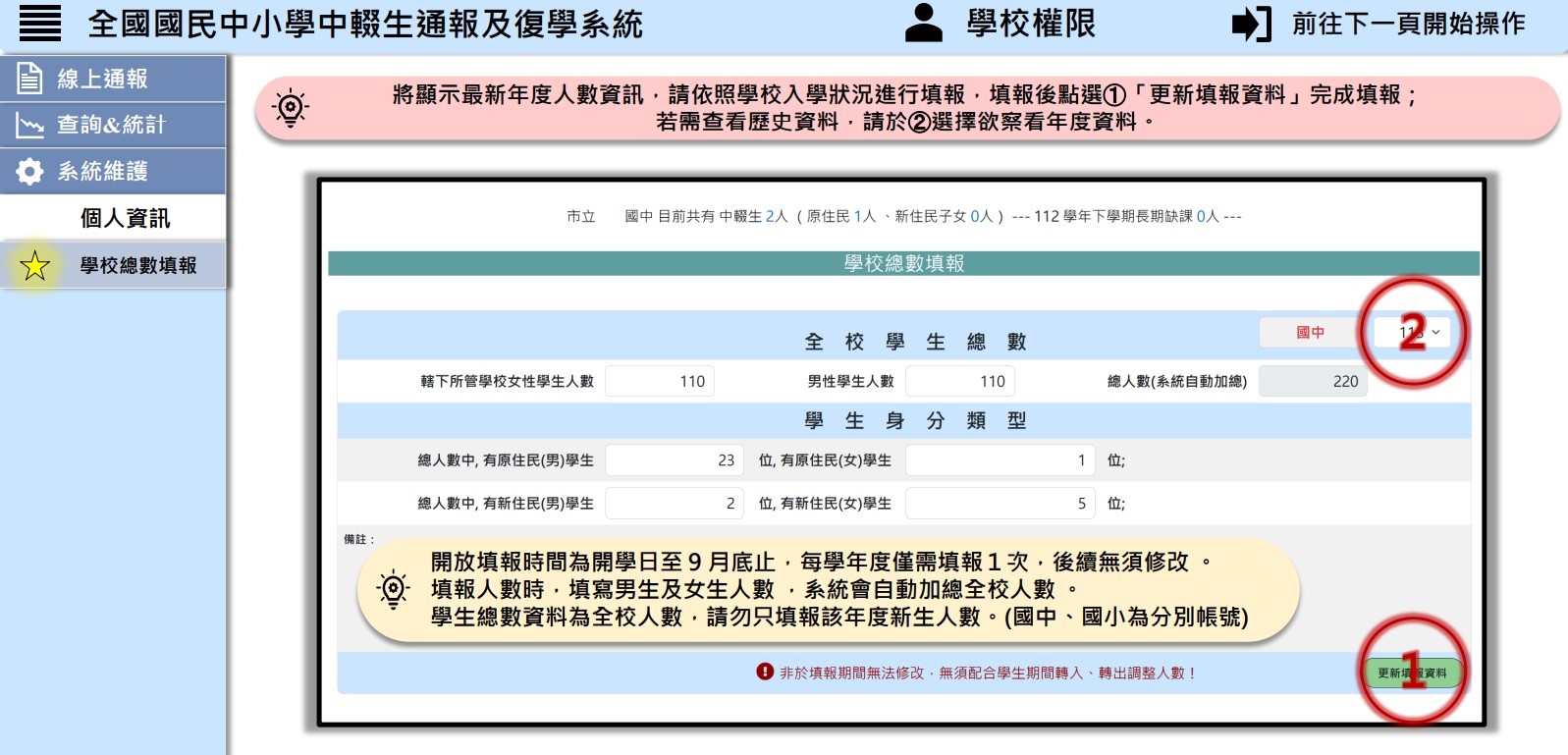Click the yellow star icon in sidebar
Screen dimensions: 1568x755
(x=34, y=265)
